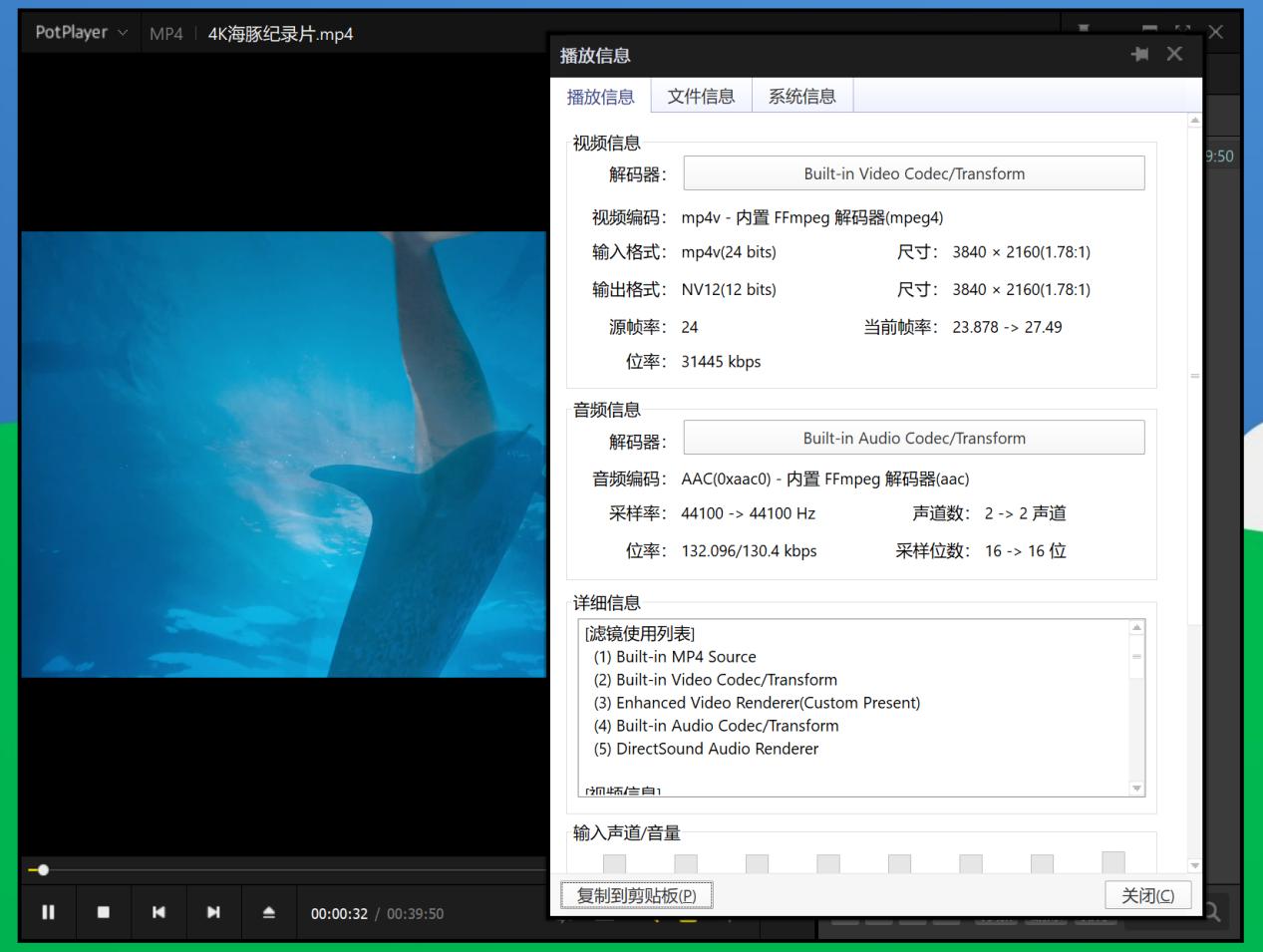Open the PotPlayer dropdown menu
This screenshot has height=952, width=1263.
[x=125, y=32]
